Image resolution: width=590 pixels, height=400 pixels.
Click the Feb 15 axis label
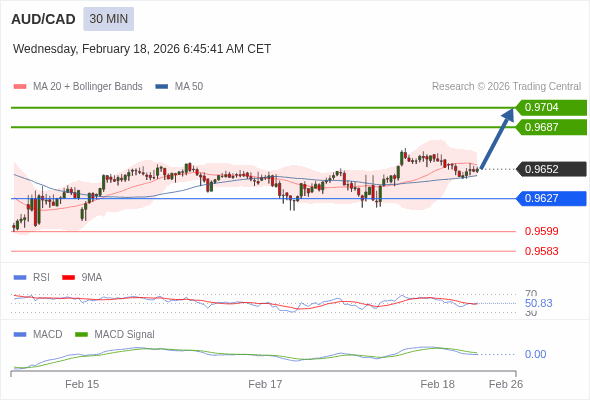tap(82, 385)
